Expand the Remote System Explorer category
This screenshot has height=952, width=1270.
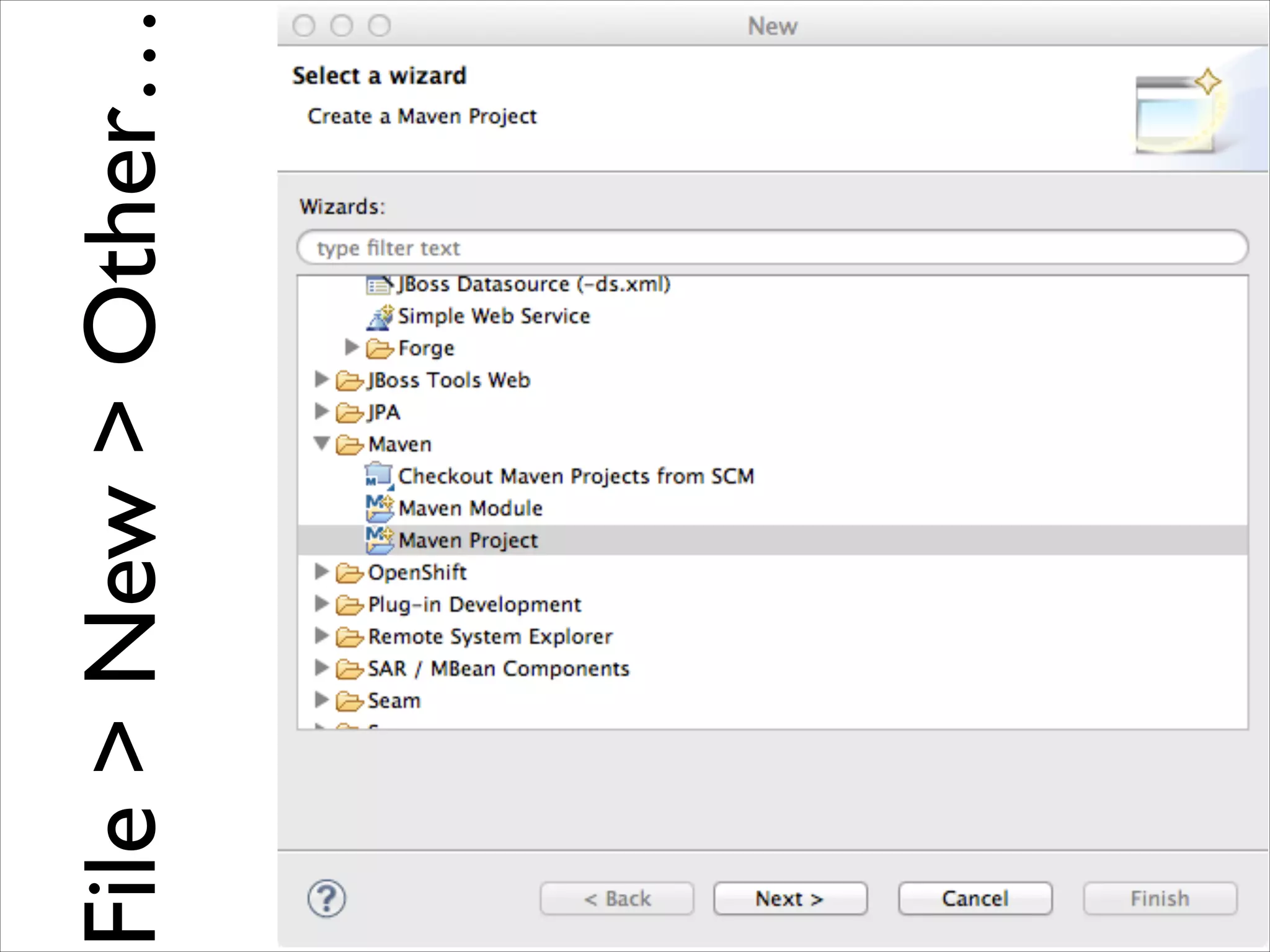coord(322,635)
